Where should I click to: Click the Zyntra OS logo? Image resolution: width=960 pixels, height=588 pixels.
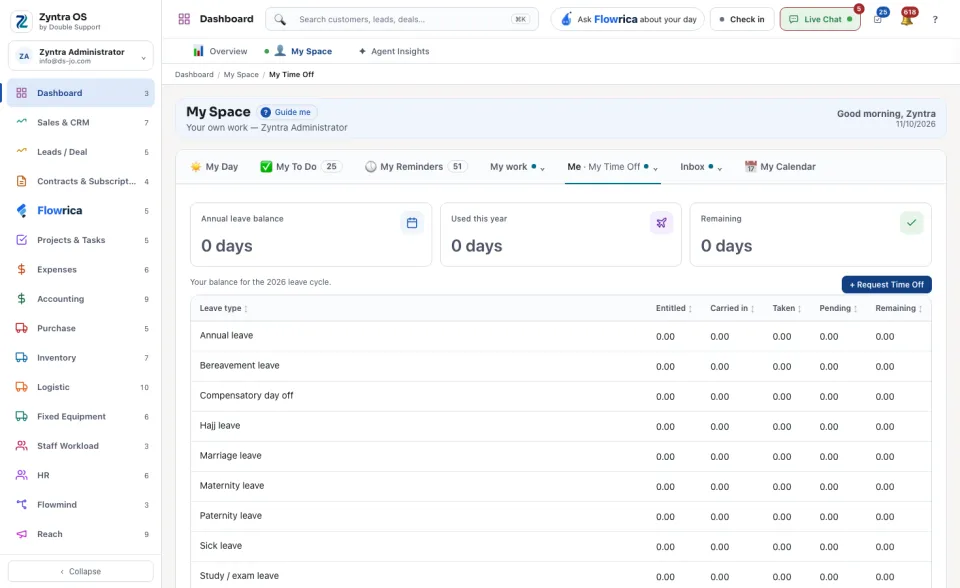click(x=21, y=21)
